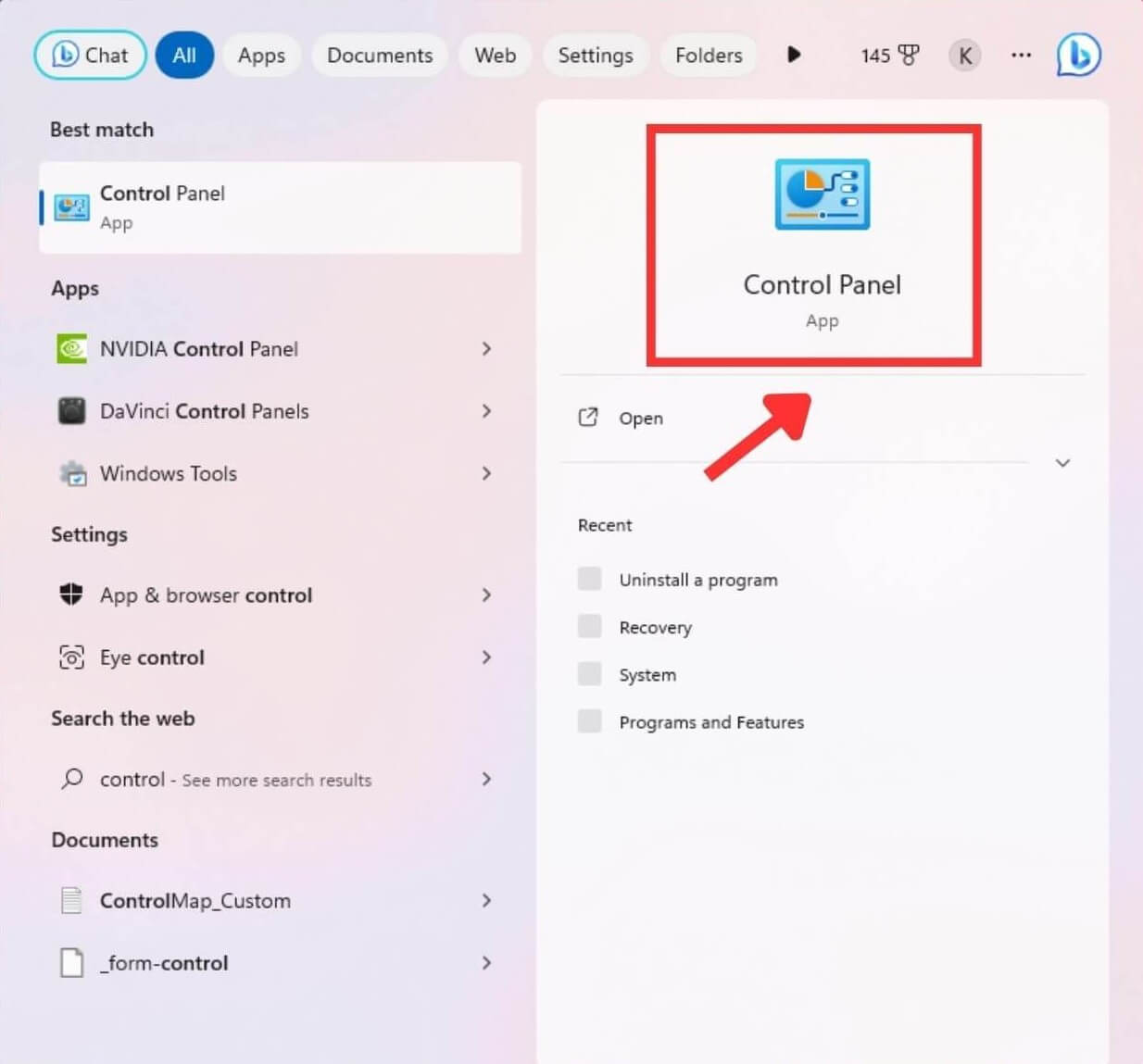Expand ControlMap_Custom details chevron
This screenshot has height=1064, width=1143.
click(x=486, y=901)
